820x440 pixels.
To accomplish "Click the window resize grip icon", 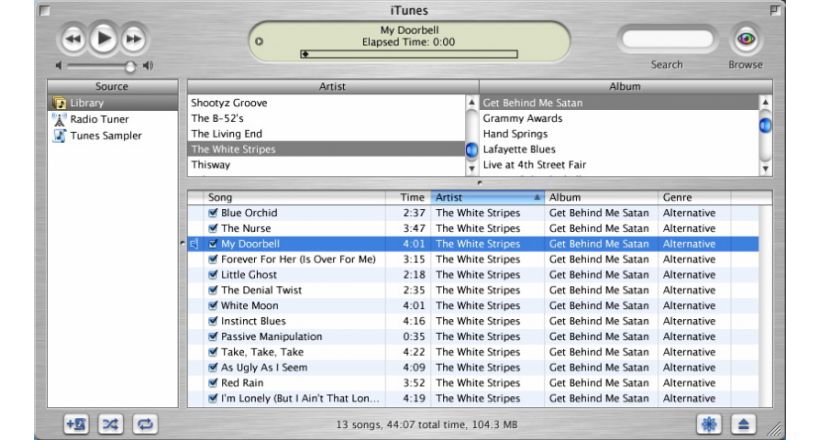I will click(x=775, y=430).
